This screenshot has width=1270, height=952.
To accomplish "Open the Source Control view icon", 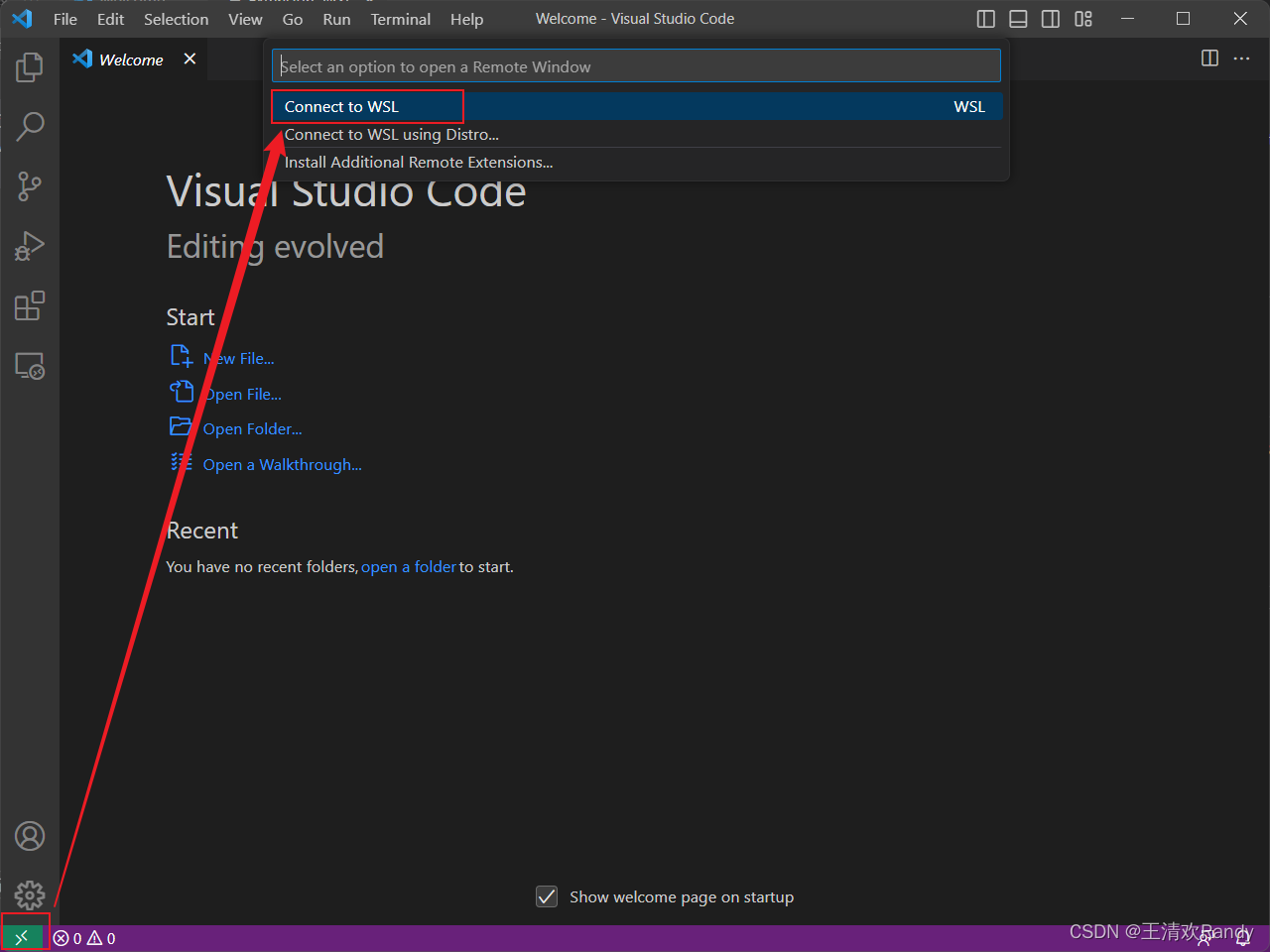I will point(30,186).
